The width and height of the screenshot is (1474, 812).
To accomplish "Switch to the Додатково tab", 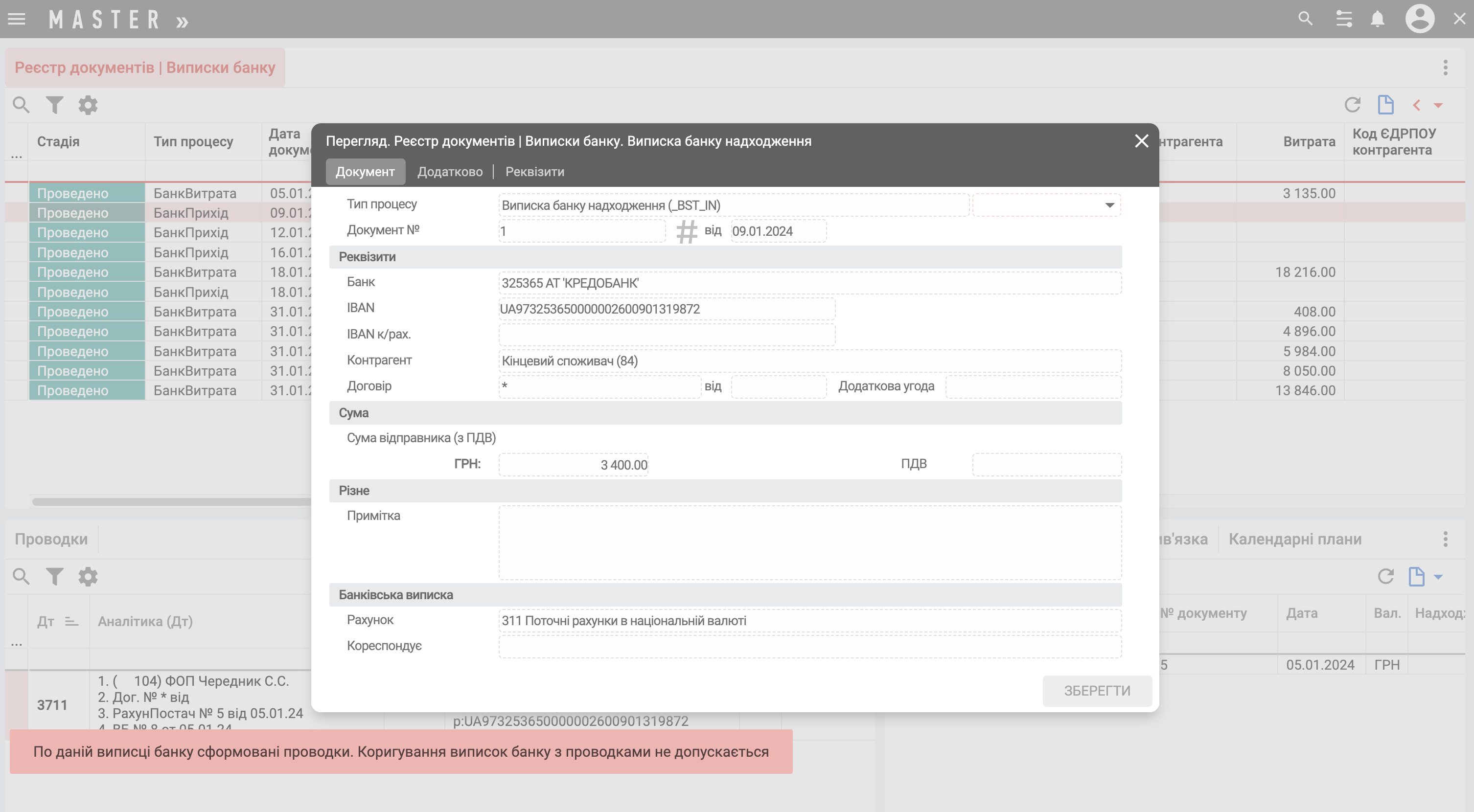I will tap(450, 172).
